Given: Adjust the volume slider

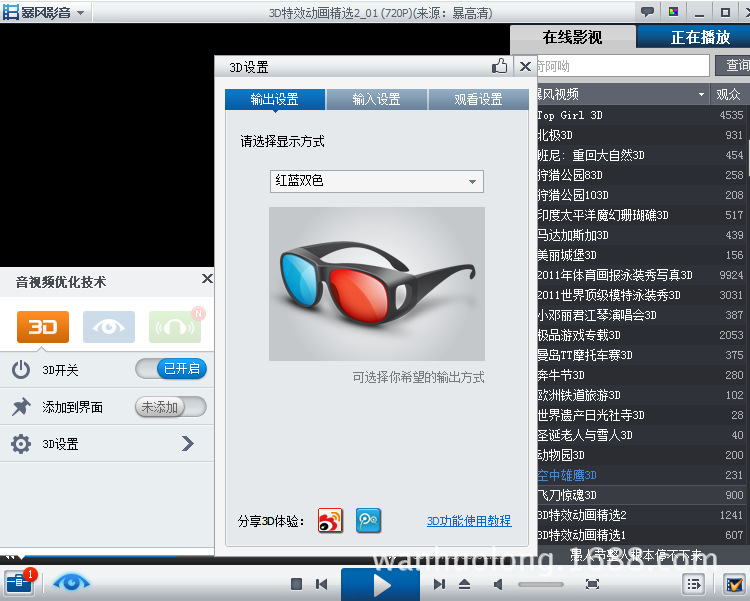Looking at the screenshot, I should click(x=541, y=584).
